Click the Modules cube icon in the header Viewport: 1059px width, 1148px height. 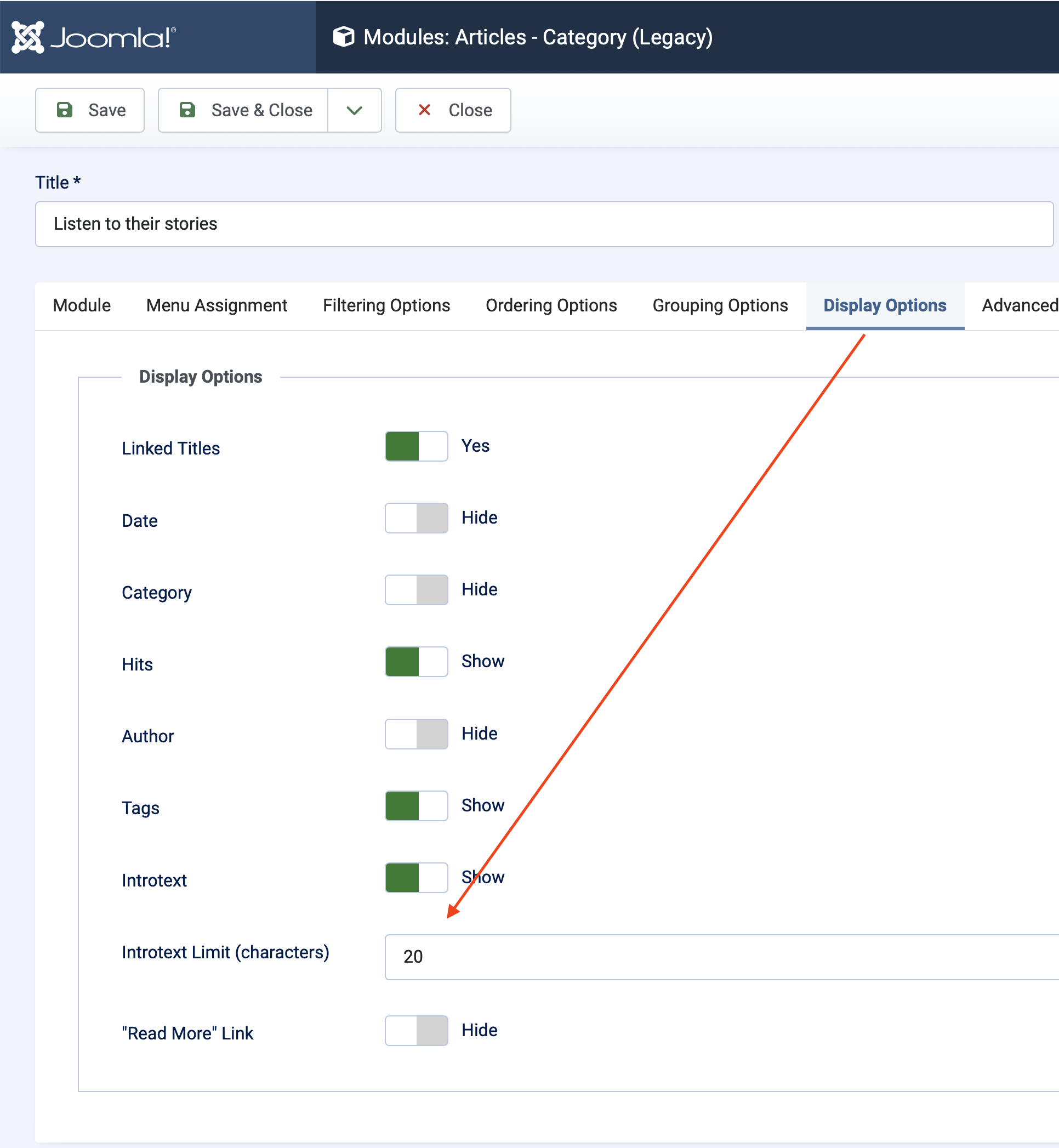pyautogui.click(x=343, y=37)
